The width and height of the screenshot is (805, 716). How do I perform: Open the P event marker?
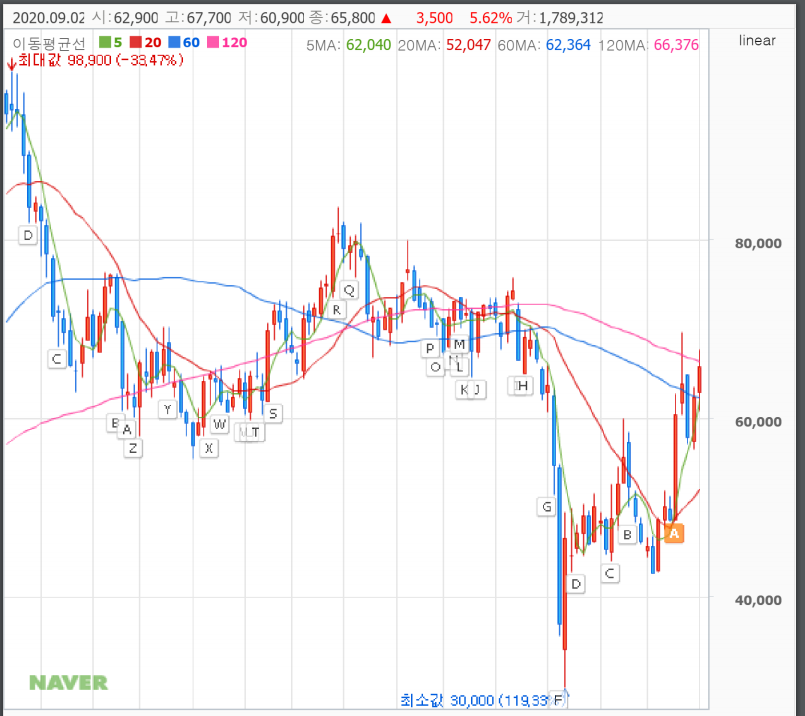pyautogui.click(x=430, y=348)
